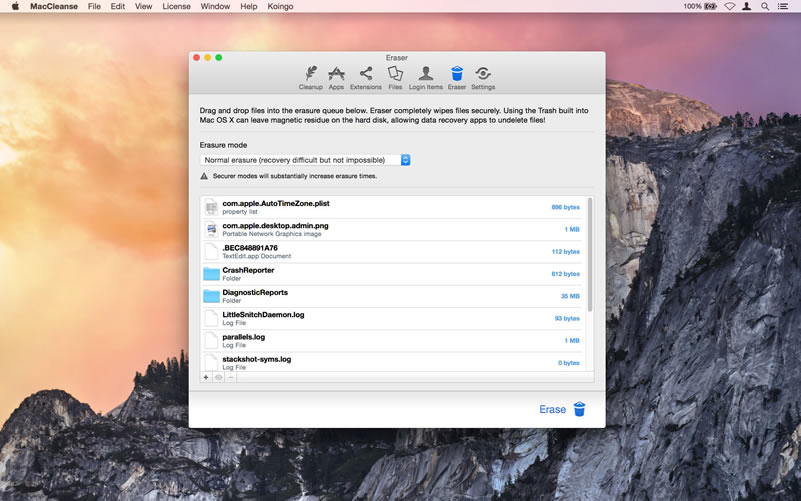
Task: Select the Files toolbar icon
Action: [x=395, y=77]
